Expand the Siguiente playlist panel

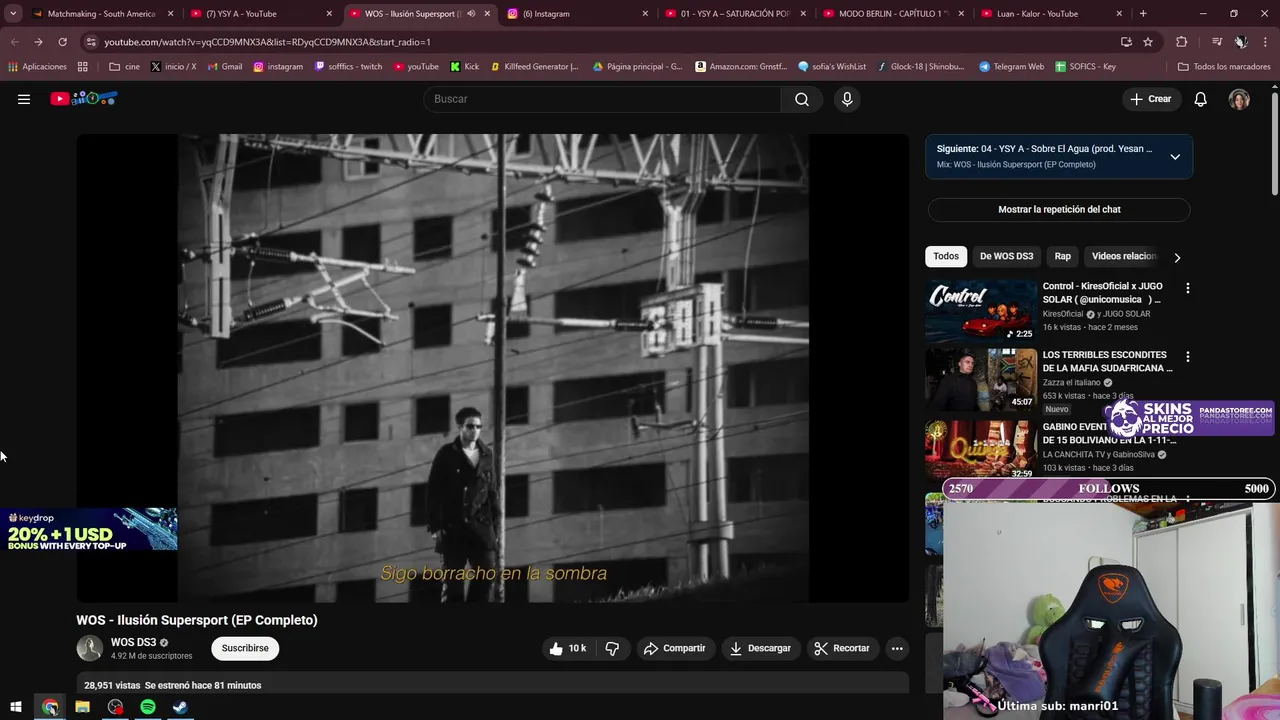1175,156
